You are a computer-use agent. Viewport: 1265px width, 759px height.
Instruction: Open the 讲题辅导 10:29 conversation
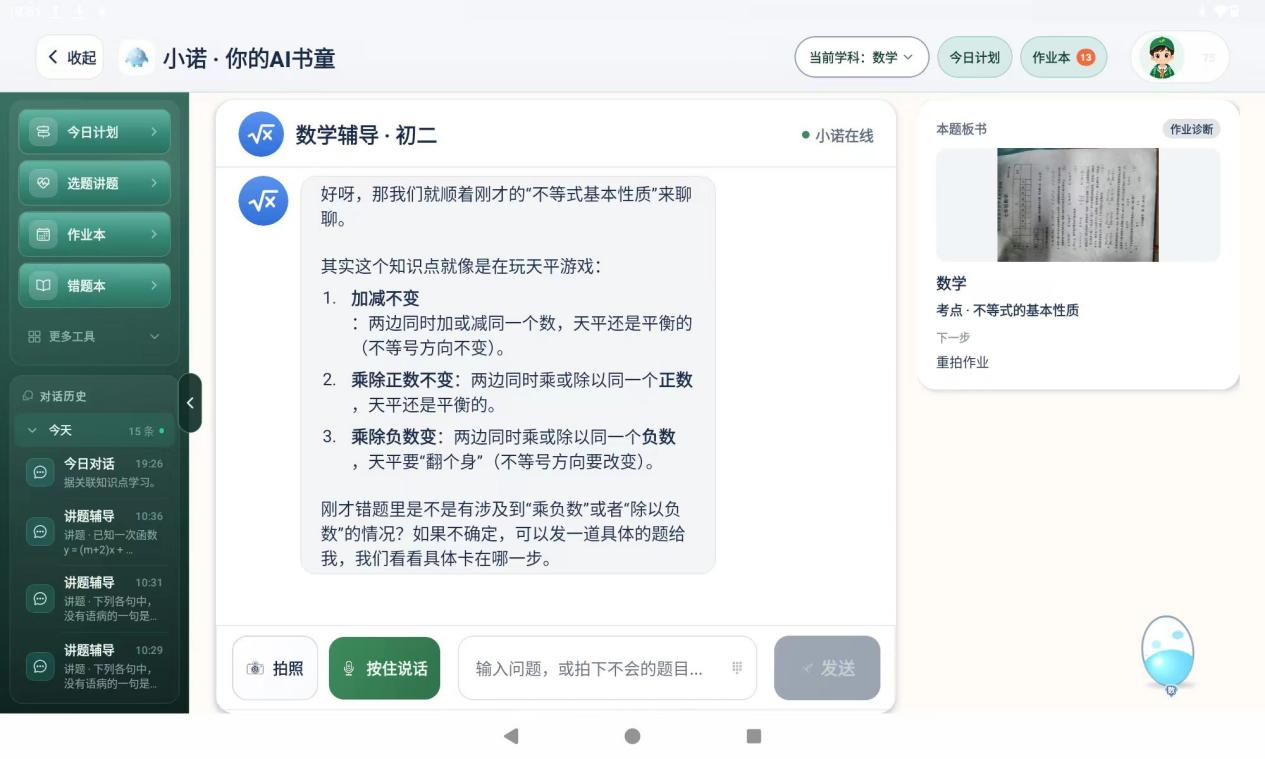[x=94, y=664]
